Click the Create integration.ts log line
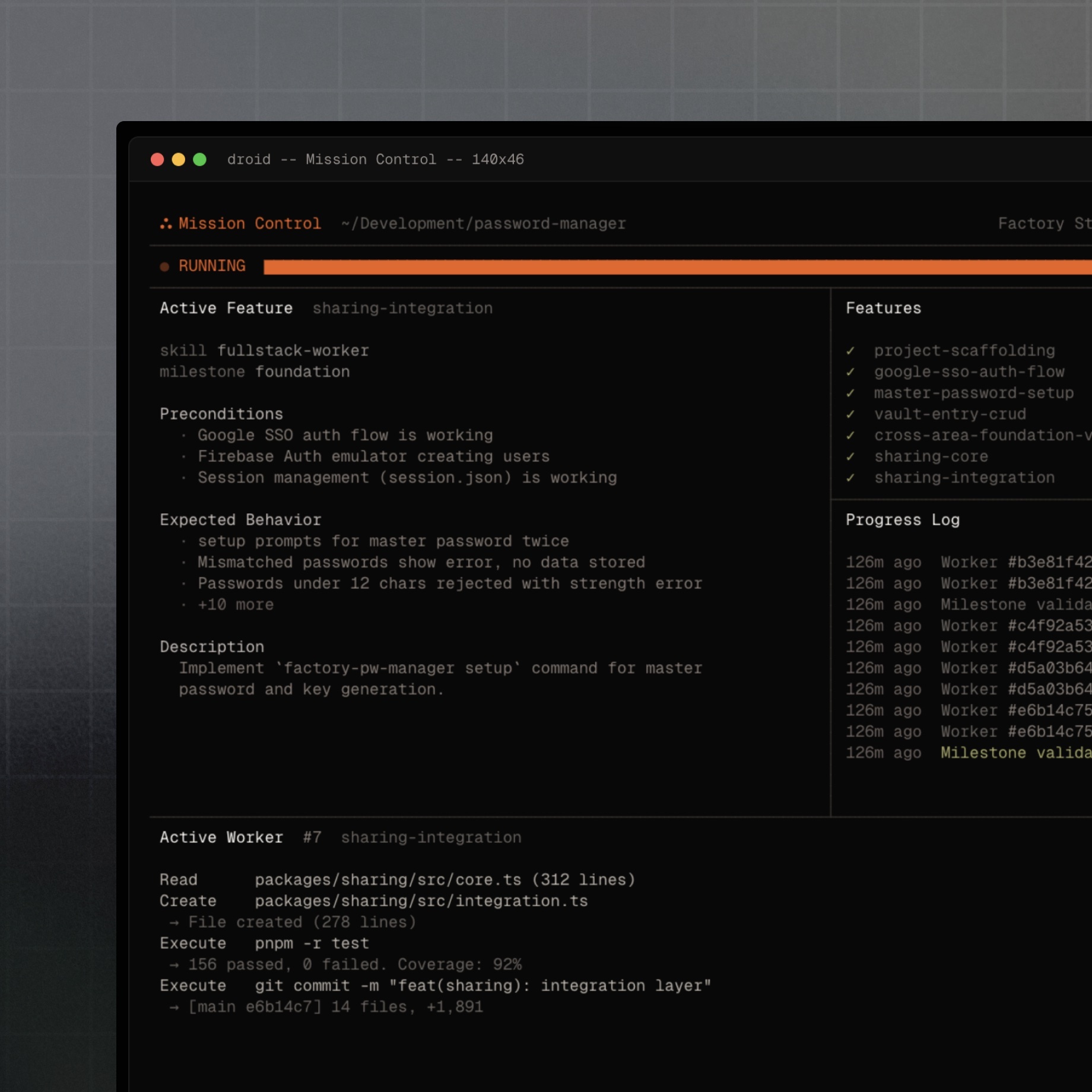Image resolution: width=1092 pixels, height=1092 pixels. 374,901
